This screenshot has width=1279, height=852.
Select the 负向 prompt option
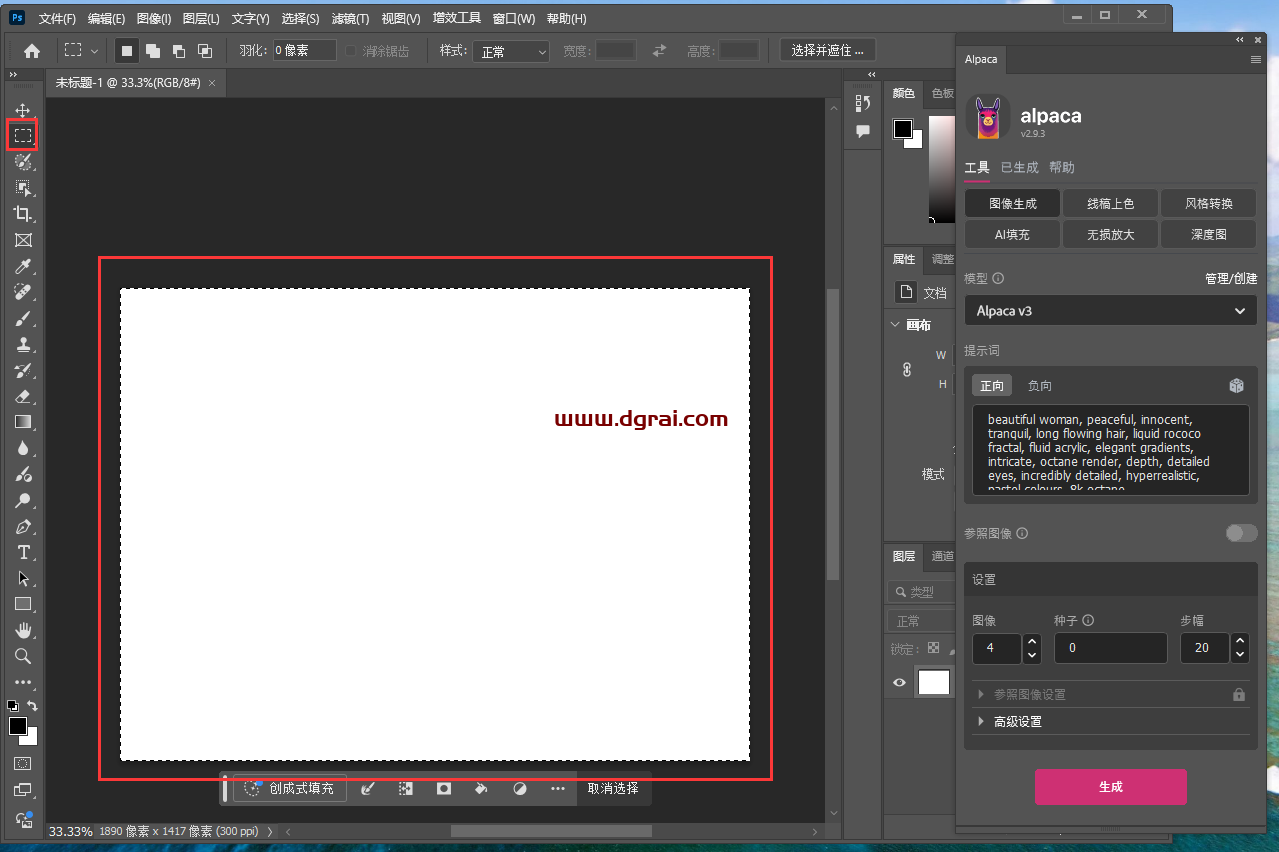(x=1040, y=386)
